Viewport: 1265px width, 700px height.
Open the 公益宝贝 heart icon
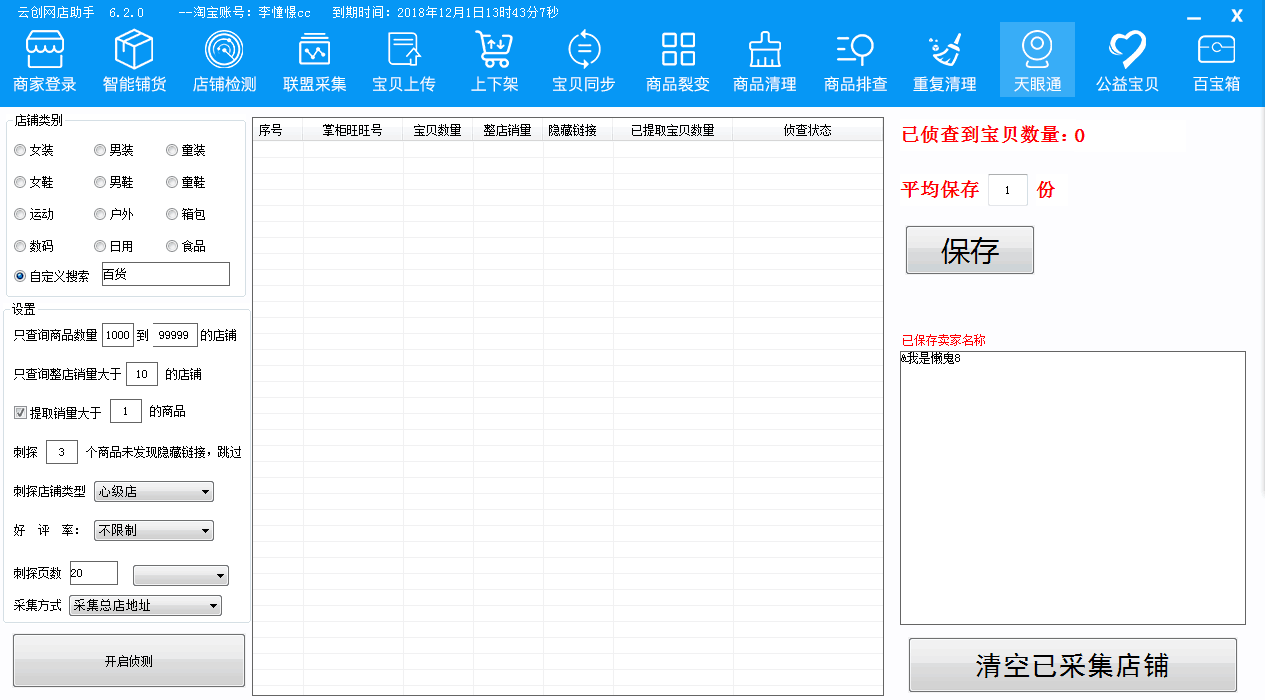coord(1127,61)
